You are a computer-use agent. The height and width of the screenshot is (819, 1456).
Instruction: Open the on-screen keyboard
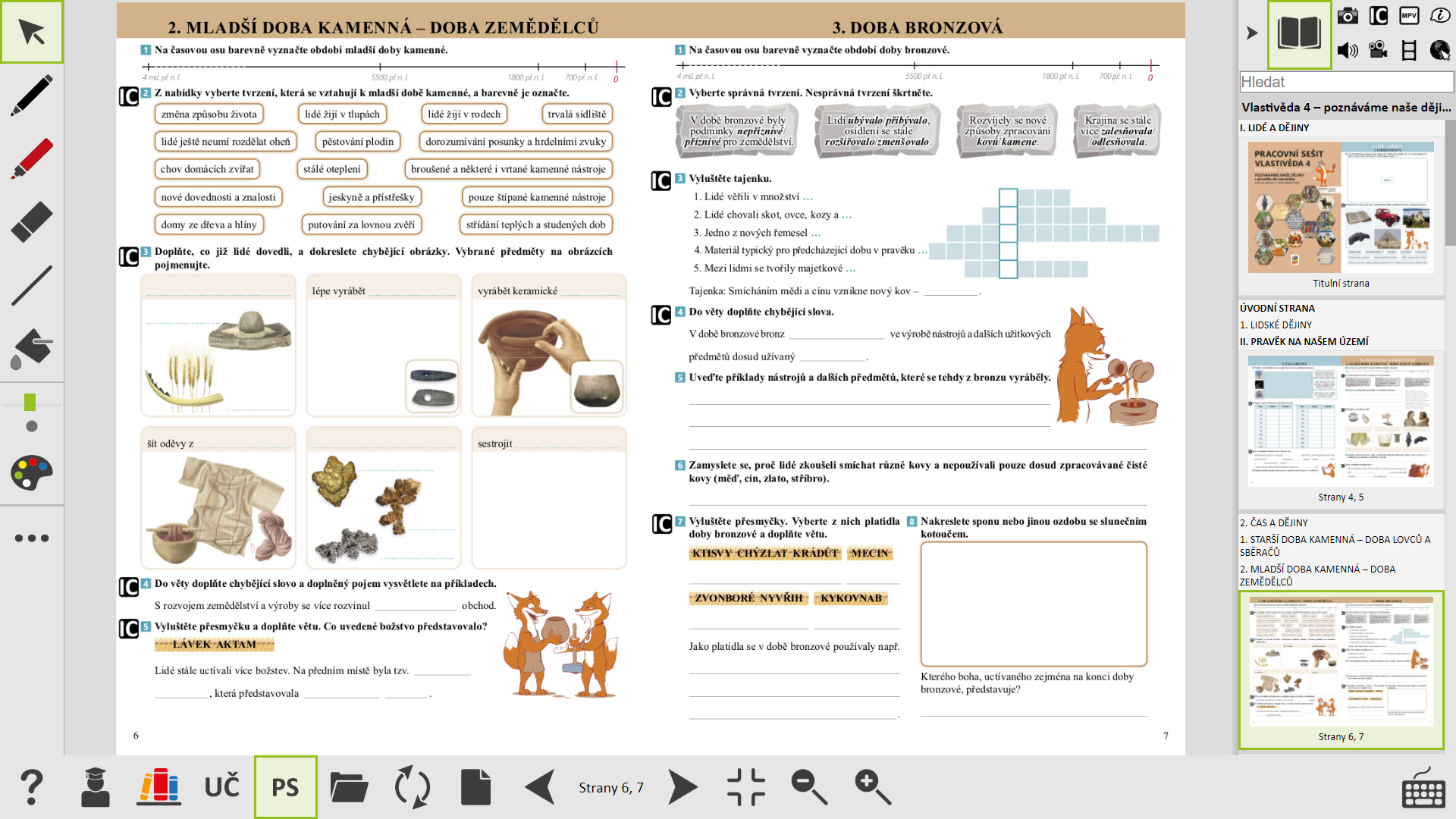tap(1423, 789)
